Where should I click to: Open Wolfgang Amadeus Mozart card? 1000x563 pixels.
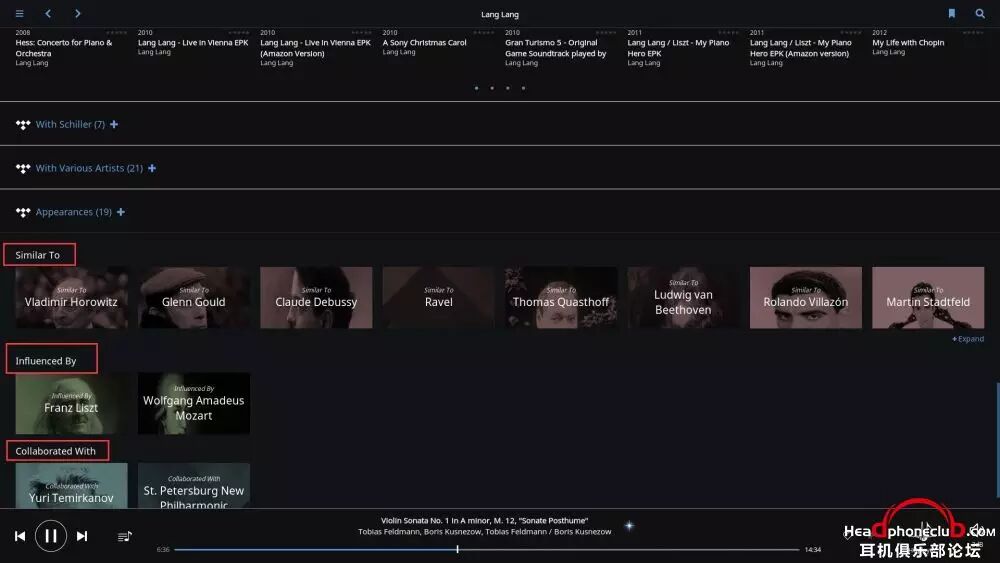[194, 404]
